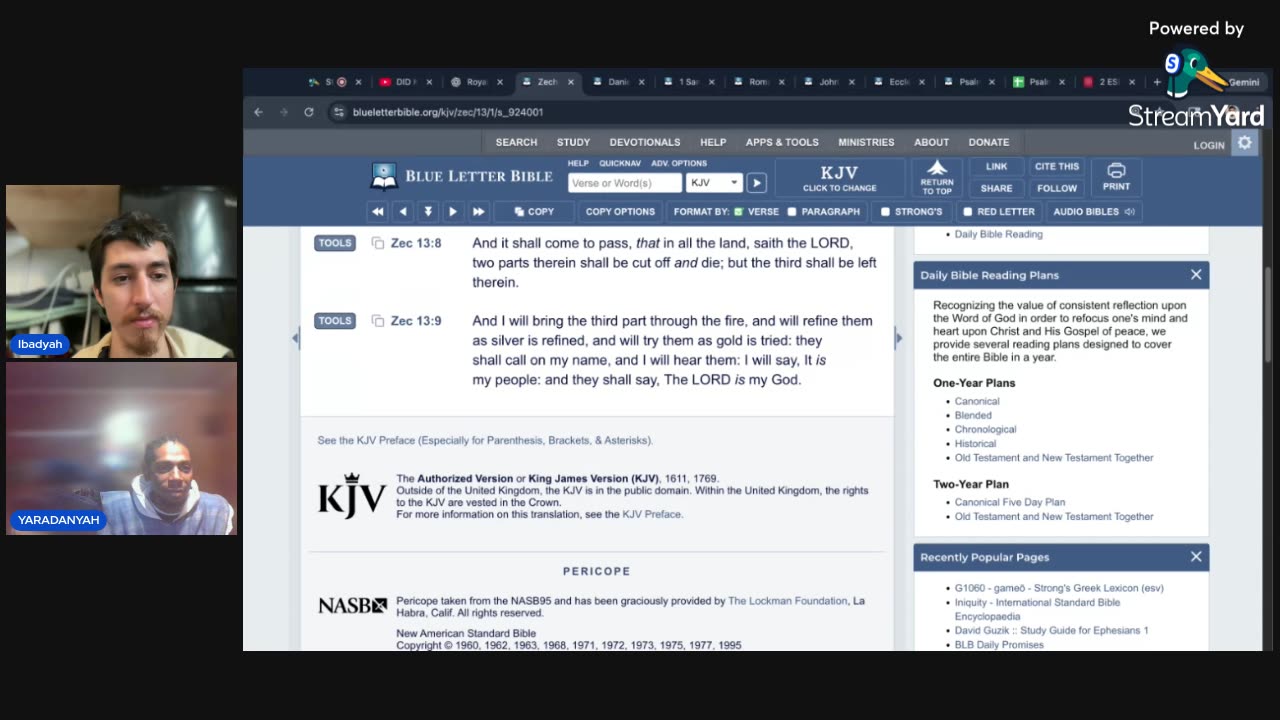
Task: Switch to the Romans browser tab
Action: click(760, 82)
